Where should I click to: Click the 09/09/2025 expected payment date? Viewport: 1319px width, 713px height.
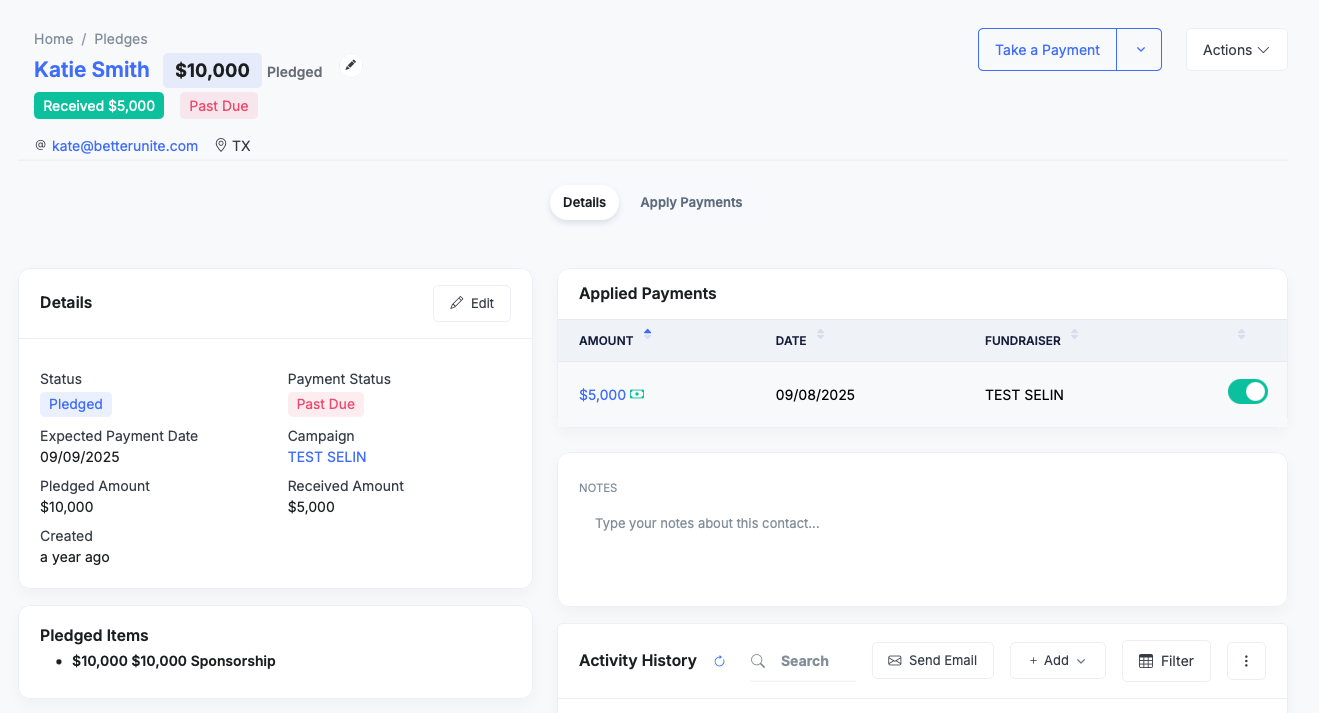(x=80, y=457)
